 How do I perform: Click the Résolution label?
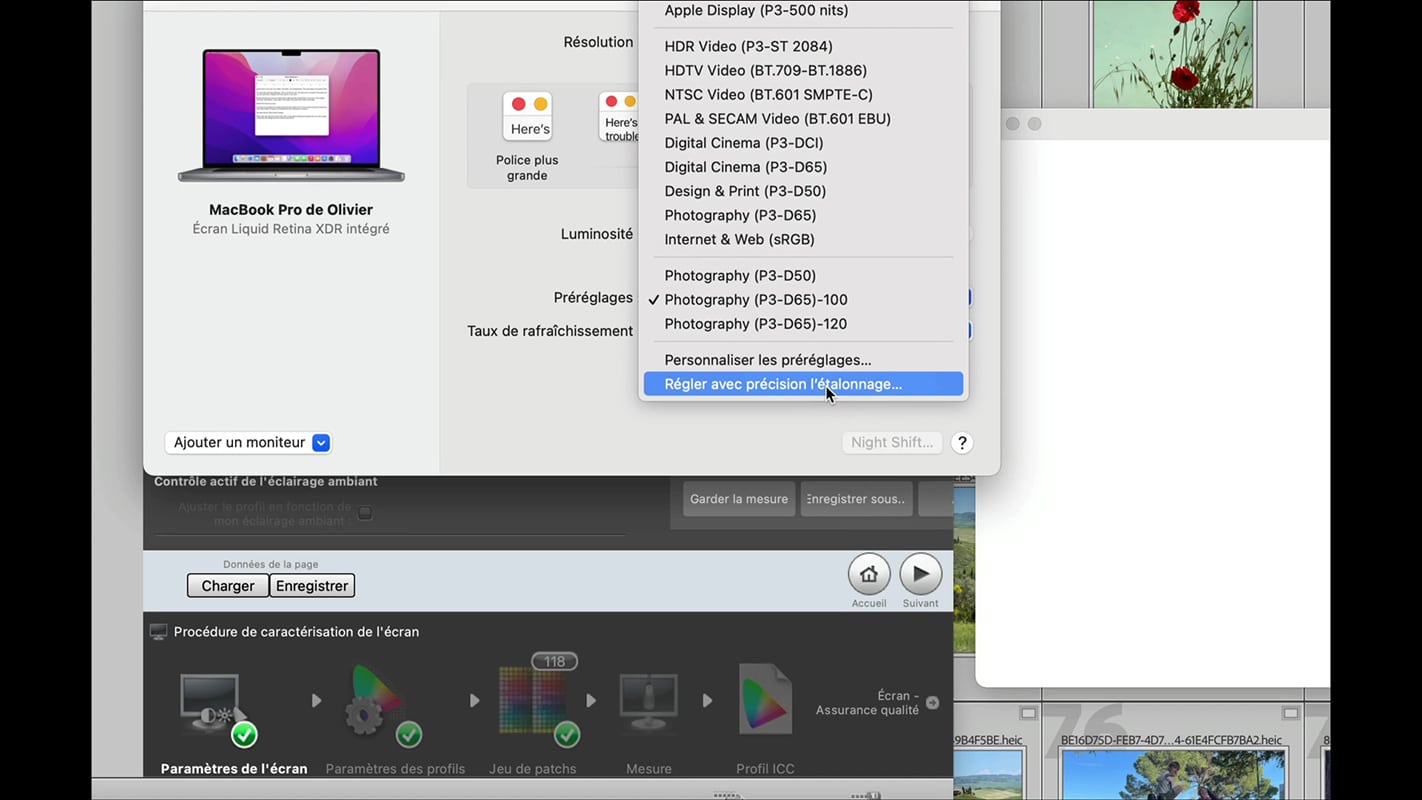tap(598, 42)
